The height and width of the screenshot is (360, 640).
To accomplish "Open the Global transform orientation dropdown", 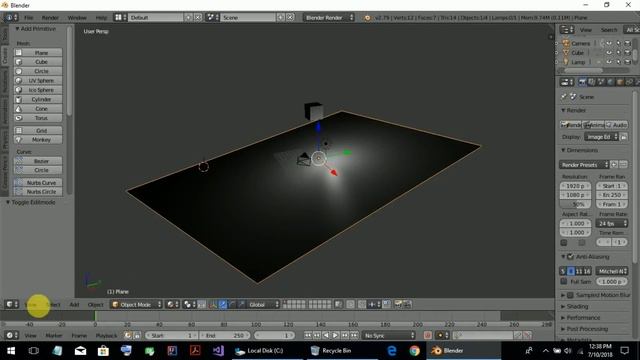I will coord(263,304).
